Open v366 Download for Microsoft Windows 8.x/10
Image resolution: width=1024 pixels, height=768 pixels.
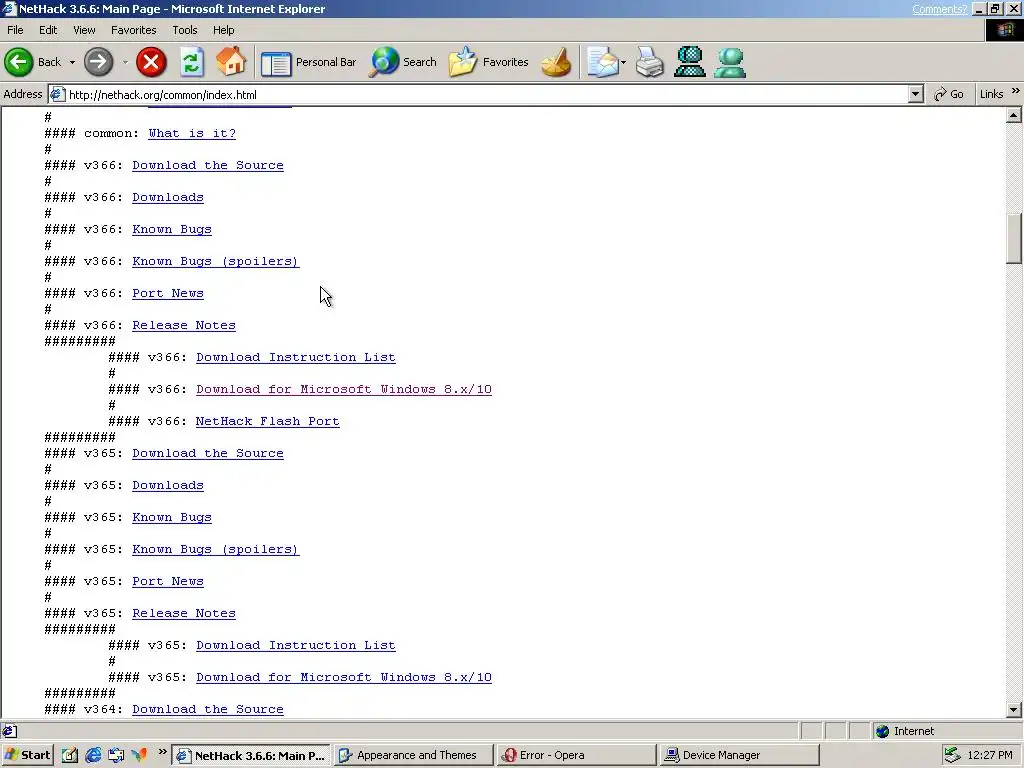pyautogui.click(x=344, y=389)
